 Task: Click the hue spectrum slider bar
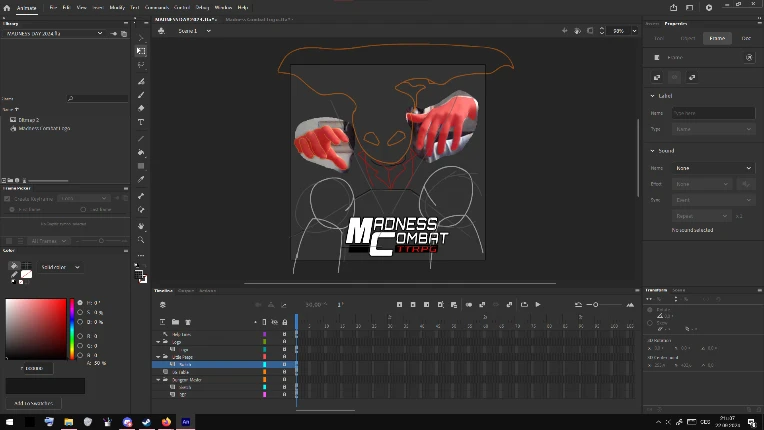click(x=72, y=329)
